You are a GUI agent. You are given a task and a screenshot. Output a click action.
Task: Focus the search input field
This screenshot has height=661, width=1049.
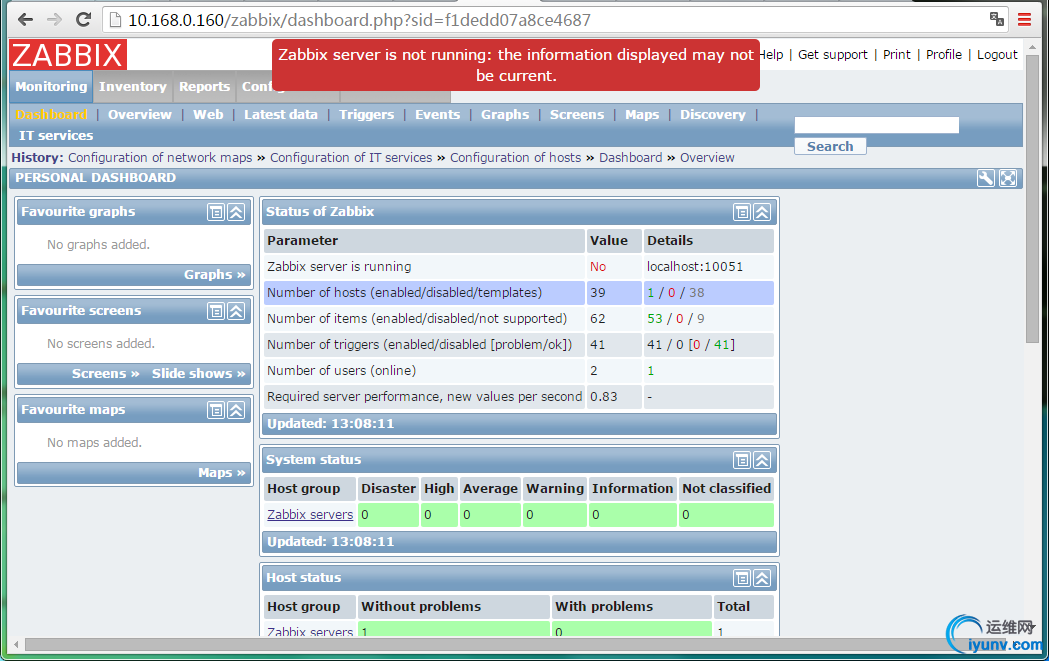pos(876,125)
